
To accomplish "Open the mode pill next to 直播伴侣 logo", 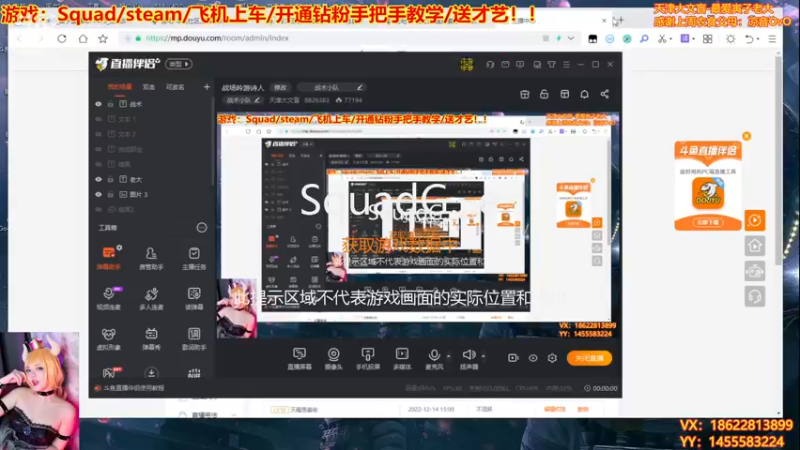I will coord(179,64).
